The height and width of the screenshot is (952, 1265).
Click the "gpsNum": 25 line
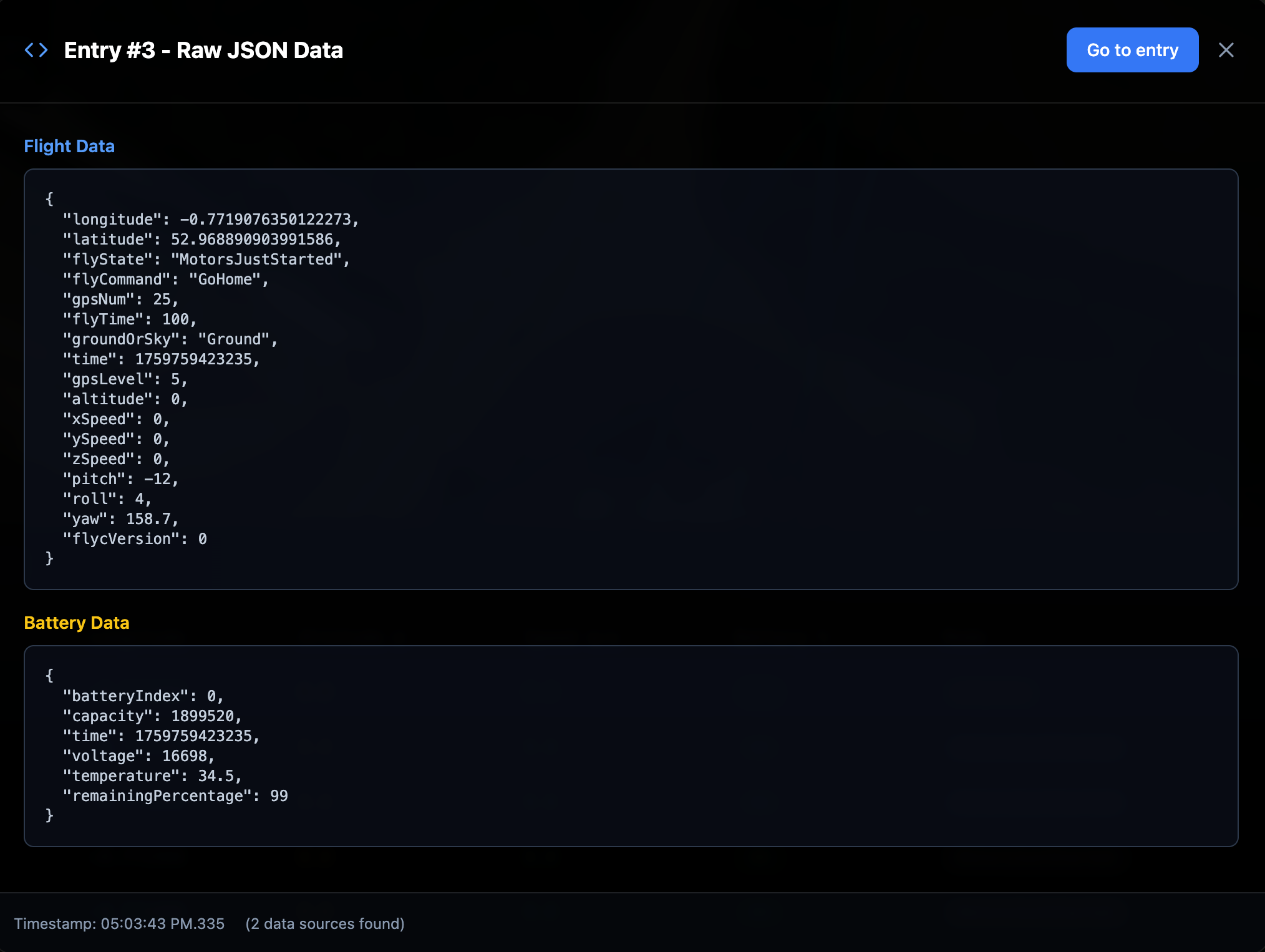pyautogui.click(x=120, y=299)
